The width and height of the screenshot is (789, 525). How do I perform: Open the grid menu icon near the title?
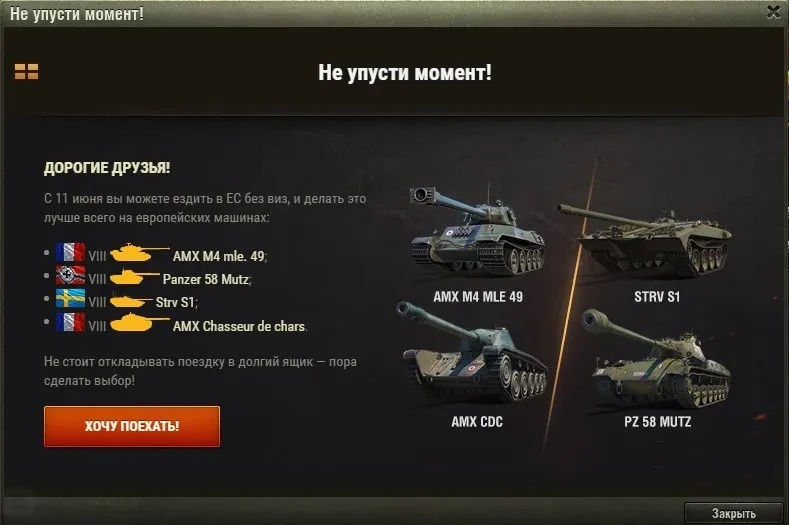(x=26, y=71)
